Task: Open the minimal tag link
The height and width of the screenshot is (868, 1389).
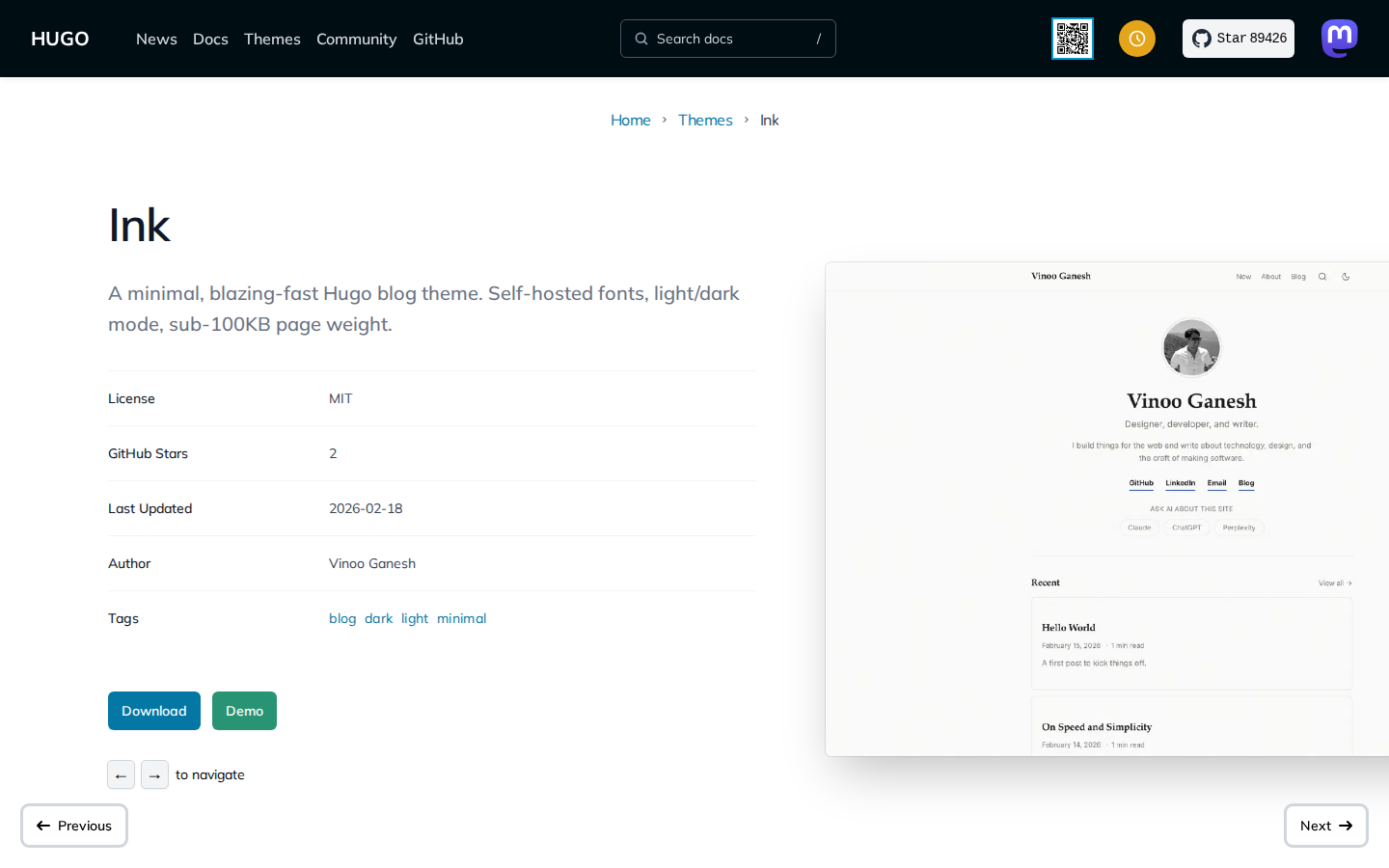Action: [x=461, y=618]
